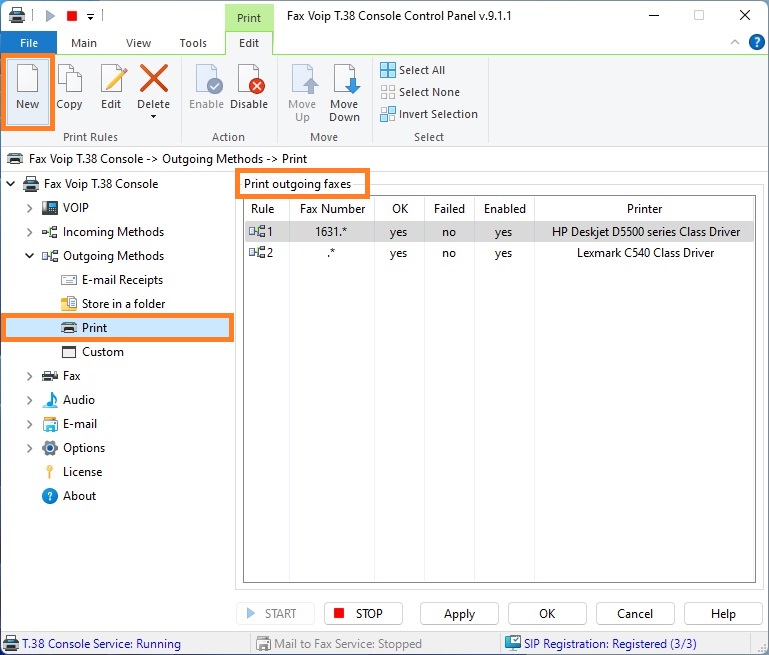Click the Enable rule icon

(208, 78)
